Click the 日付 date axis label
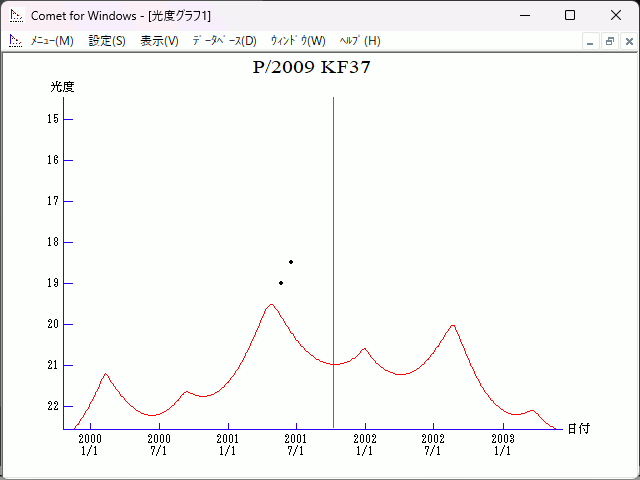 coord(578,429)
